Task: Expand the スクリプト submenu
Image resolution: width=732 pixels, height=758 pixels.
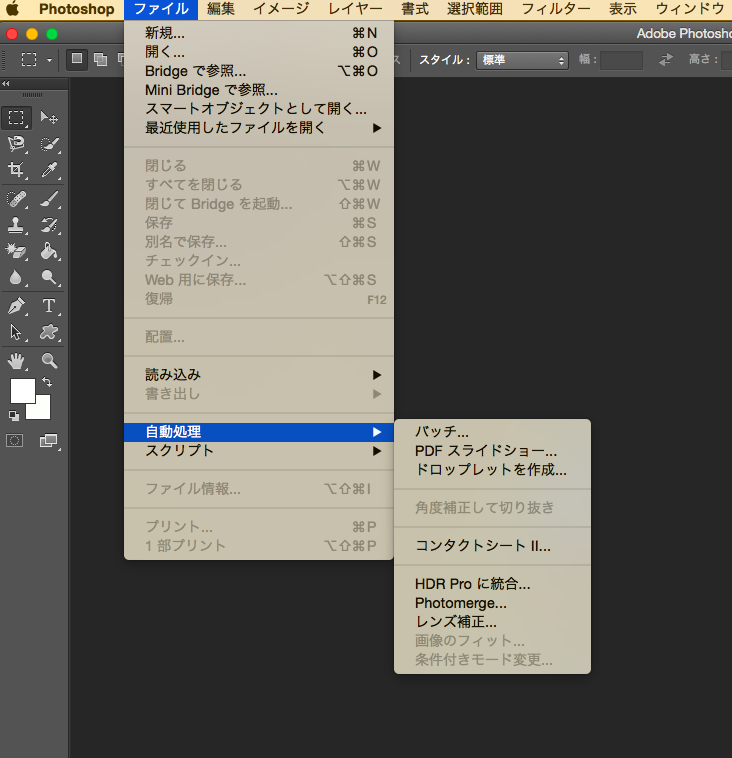Action: [259, 451]
